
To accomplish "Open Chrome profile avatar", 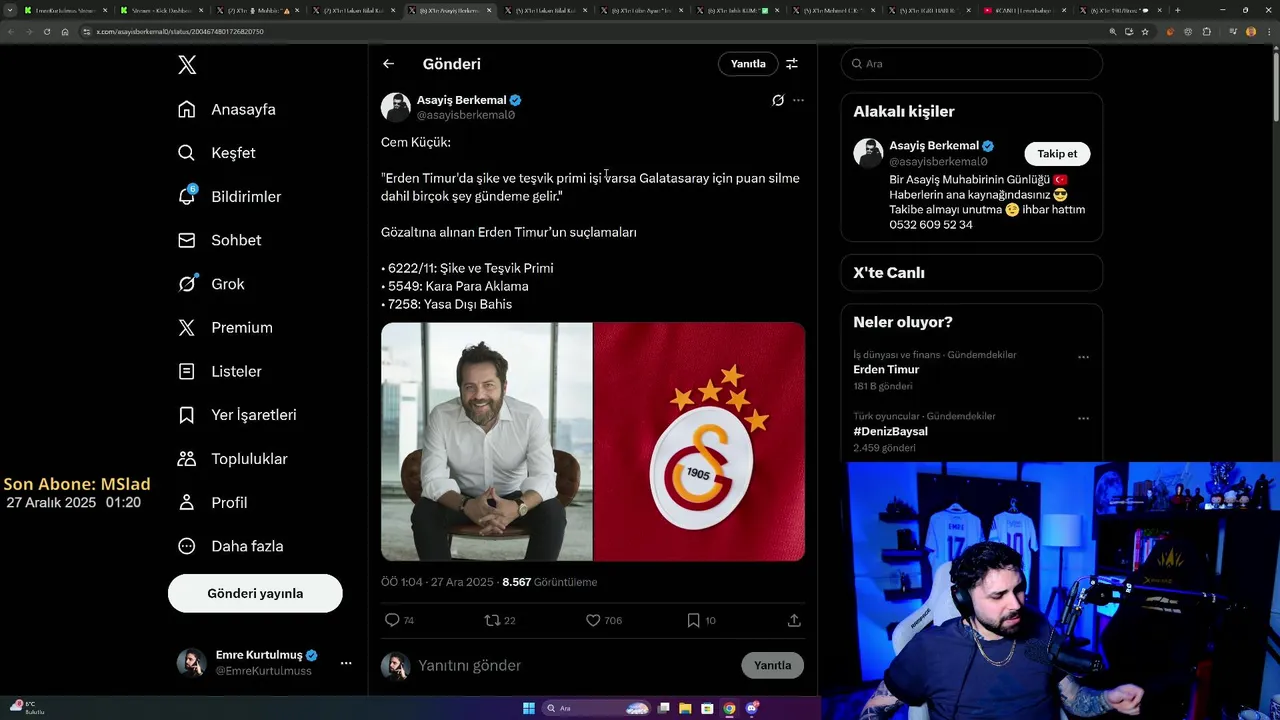I will point(1250,32).
